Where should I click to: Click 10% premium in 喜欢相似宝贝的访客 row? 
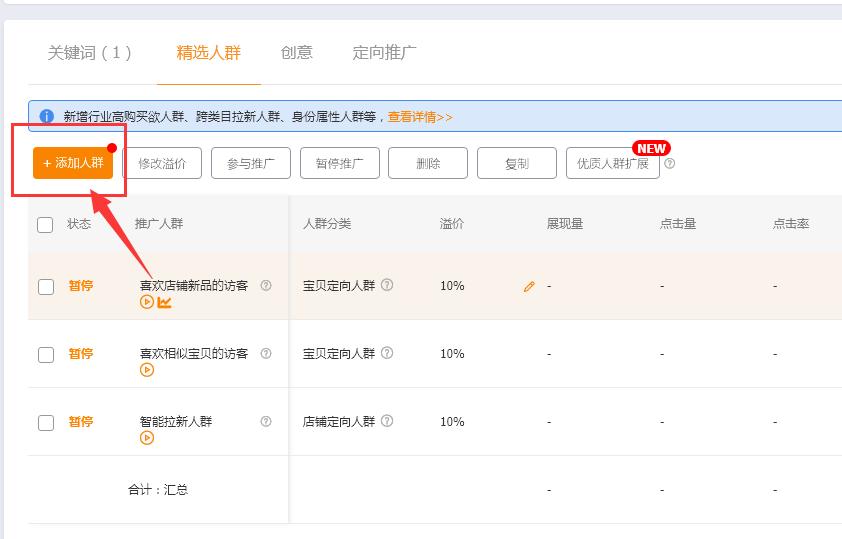pyautogui.click(x=452, y=354)
